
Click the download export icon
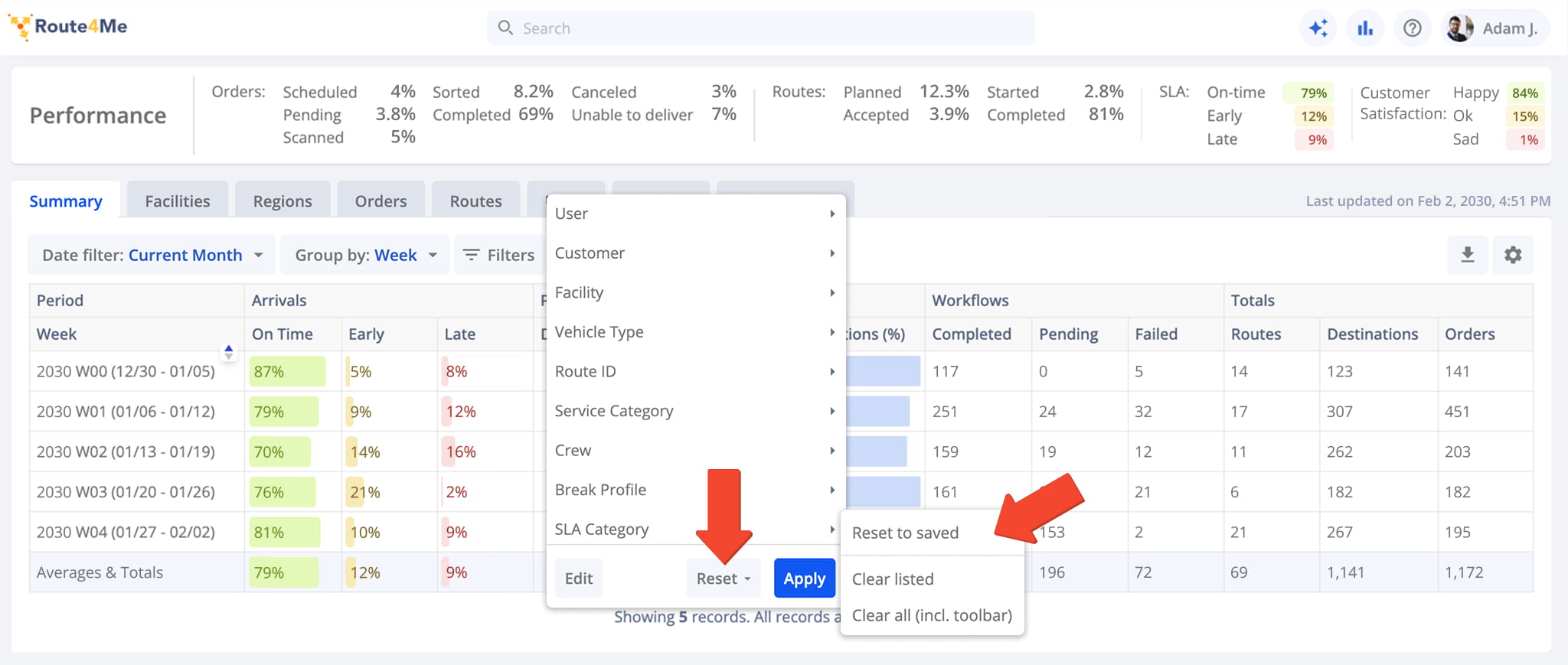(1468, 255)
